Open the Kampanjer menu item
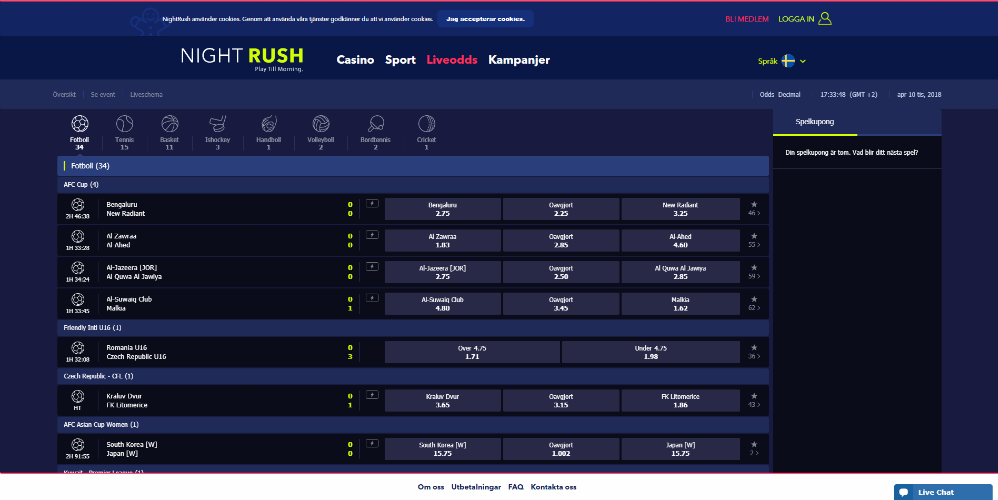The width and height of the screenshot is (998, 500). (519, 60)
